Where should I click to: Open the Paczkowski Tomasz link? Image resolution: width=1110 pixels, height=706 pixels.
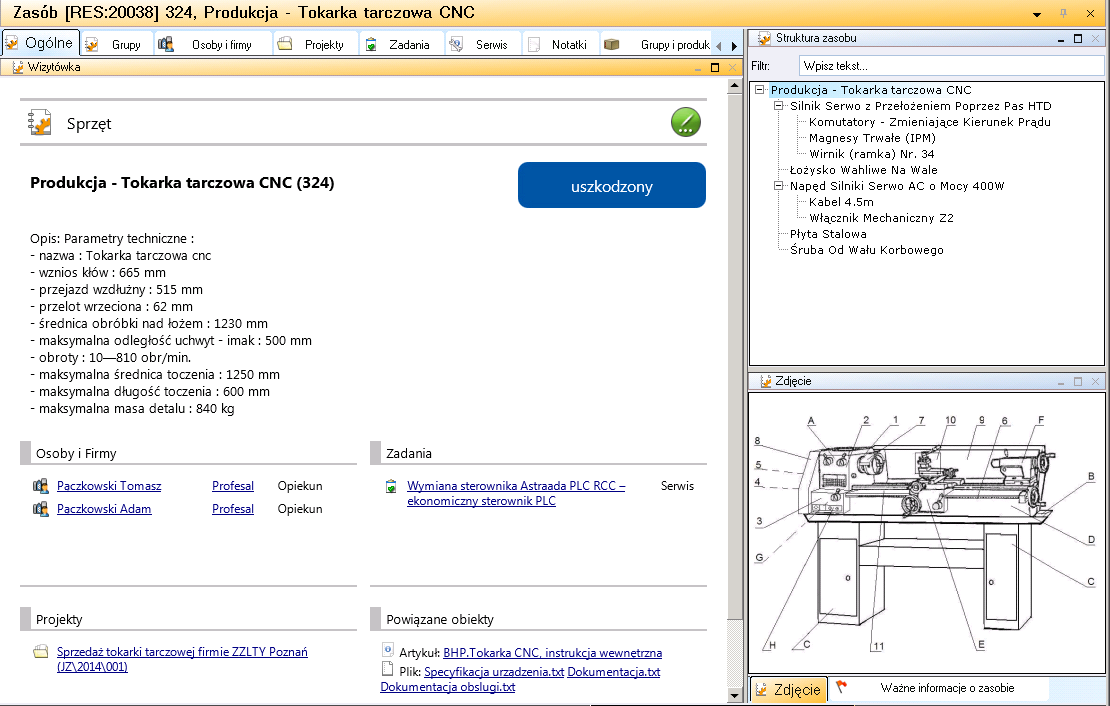(109, 486)
